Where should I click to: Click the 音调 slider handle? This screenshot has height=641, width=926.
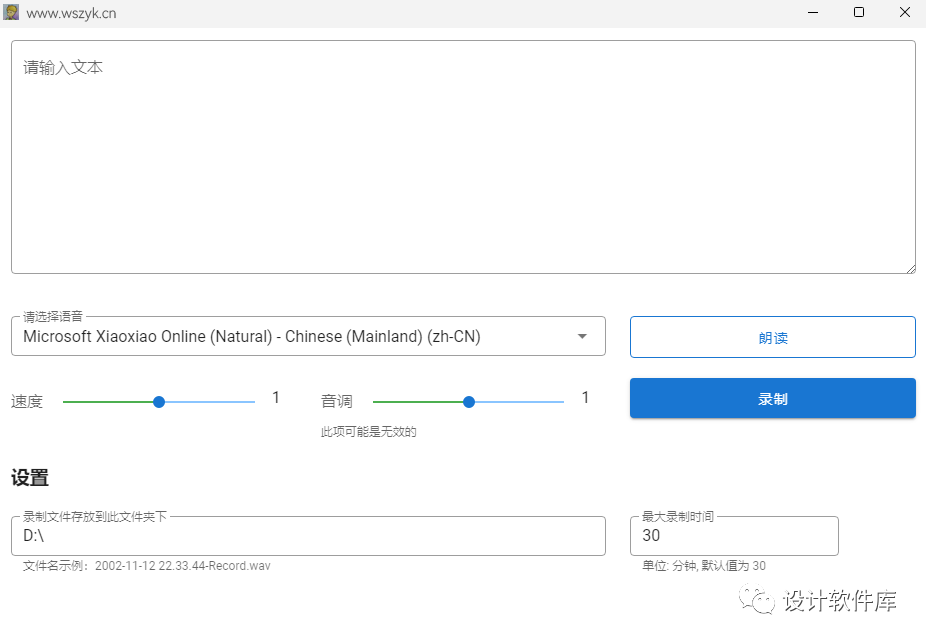click(x=469, y=402)
